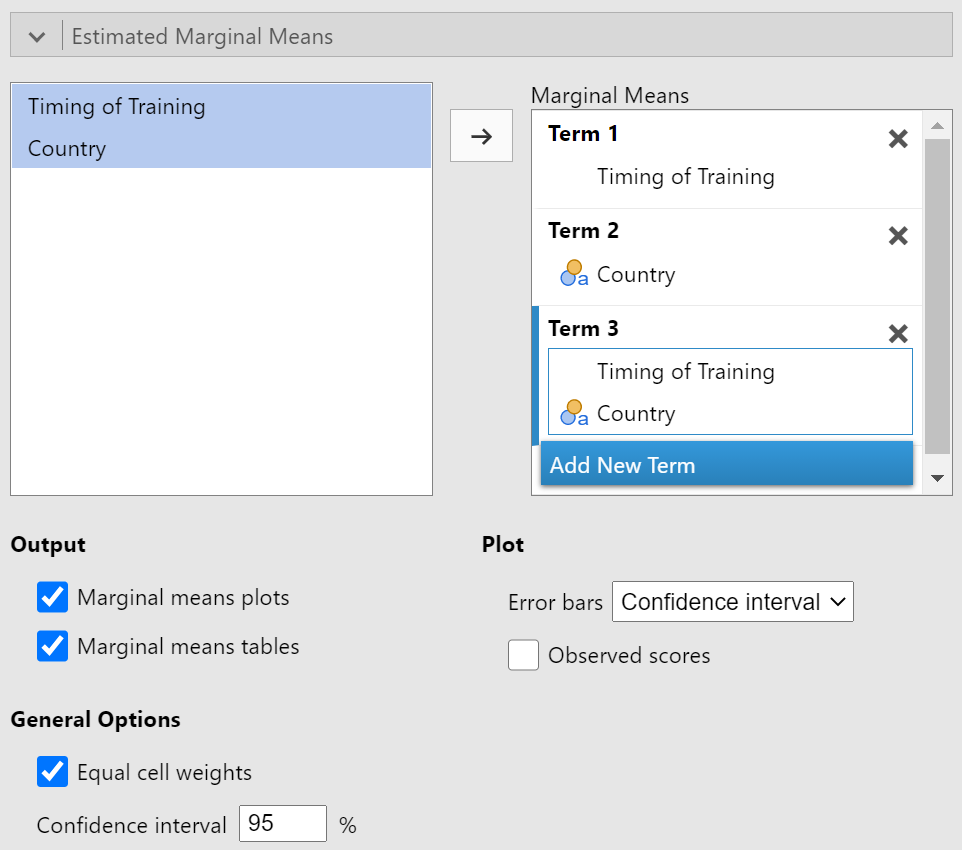Select Timing of Training under Term 1
The image size is (962, 850).
click(685, 177)
